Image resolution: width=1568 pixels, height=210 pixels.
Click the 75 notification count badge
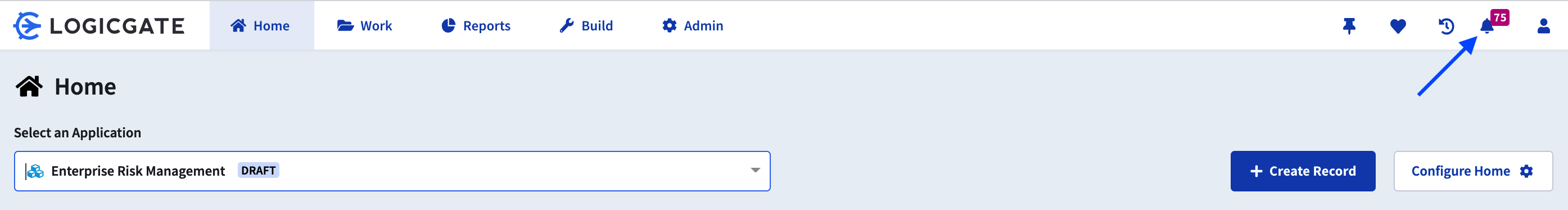pyautogui.click(x=1500, y=17)
